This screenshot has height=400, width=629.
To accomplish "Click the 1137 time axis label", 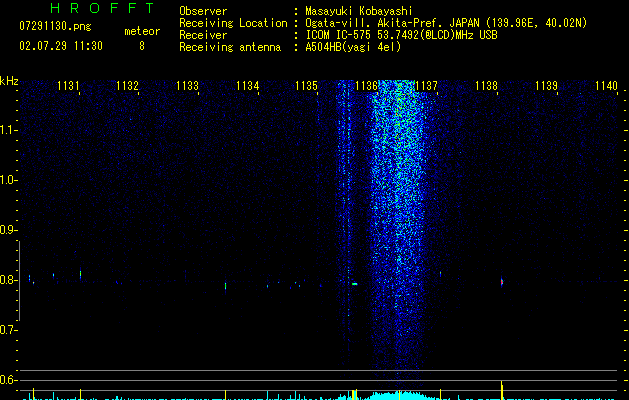I will [x=426, y=86].
